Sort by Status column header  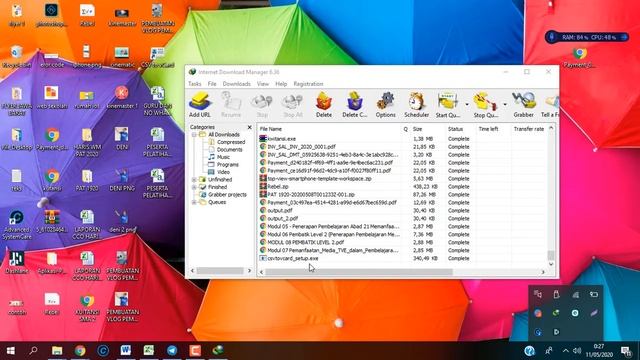(460, 129)
